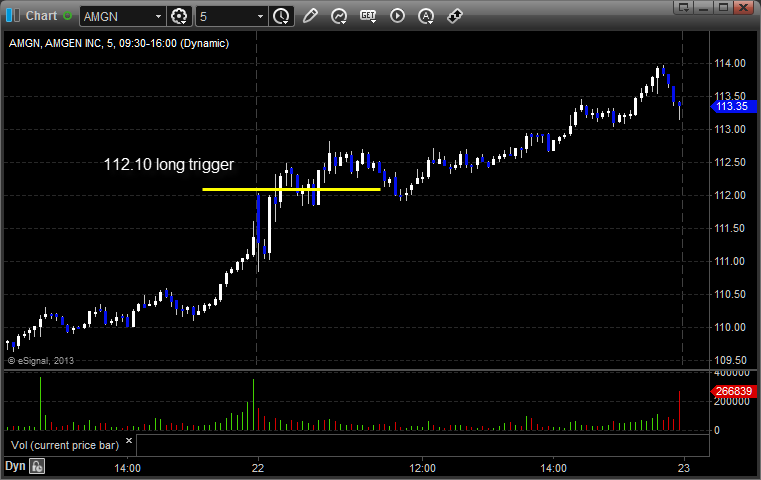Minimize the chart window

click(703, 7)
